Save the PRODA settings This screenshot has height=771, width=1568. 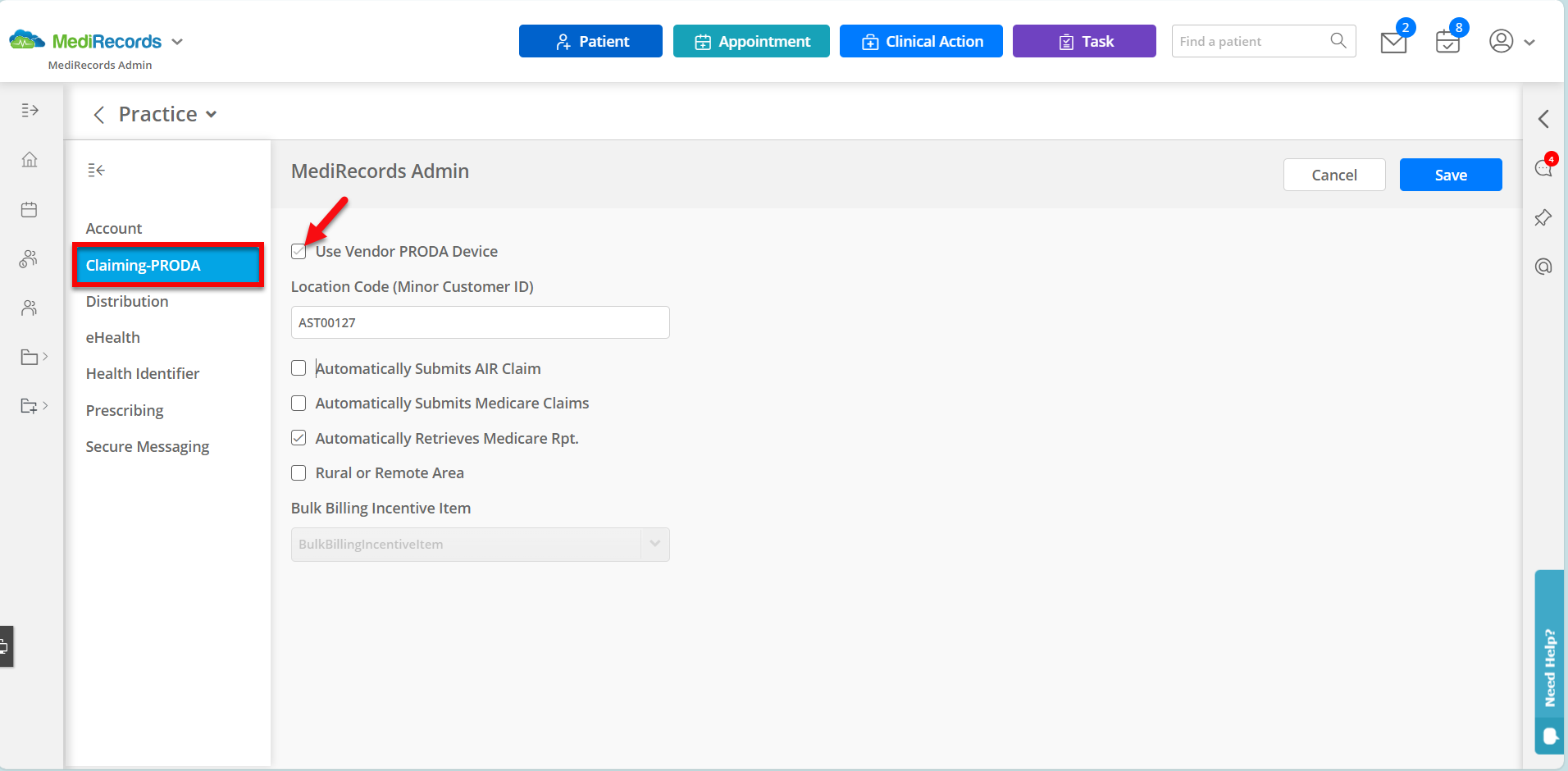pyautogui.click(x=1451, y=175)
